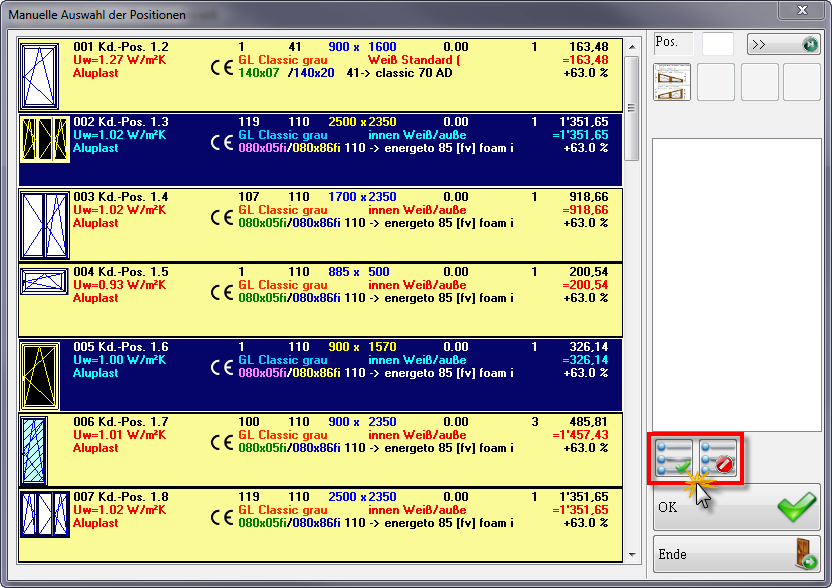Image resolution: width=832 pixels, height=588 pixels.
Task: Open window thumbnail of position 004
Action: click(45, 281)
